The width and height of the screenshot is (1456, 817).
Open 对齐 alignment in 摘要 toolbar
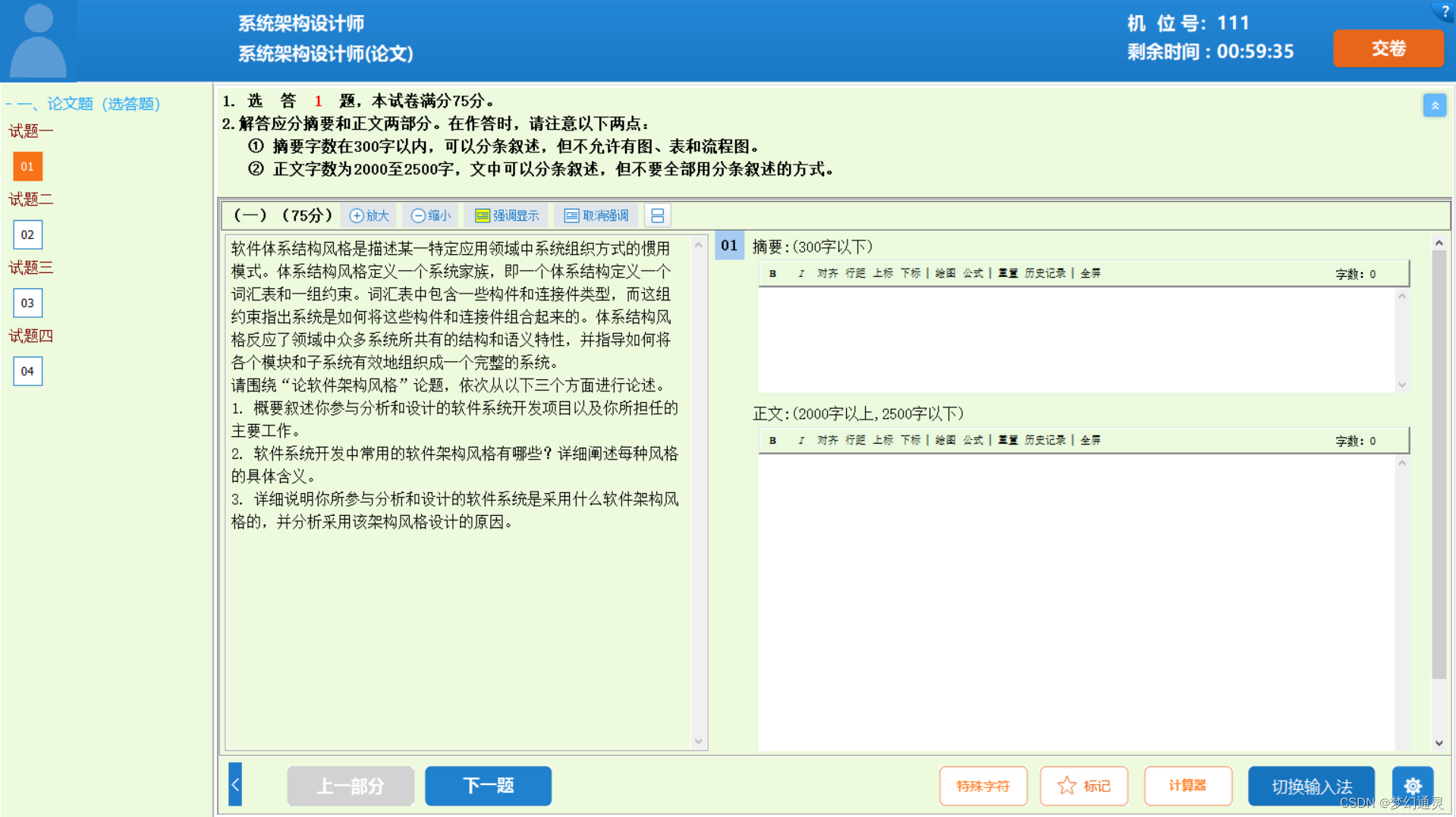[x=828, y=274]
